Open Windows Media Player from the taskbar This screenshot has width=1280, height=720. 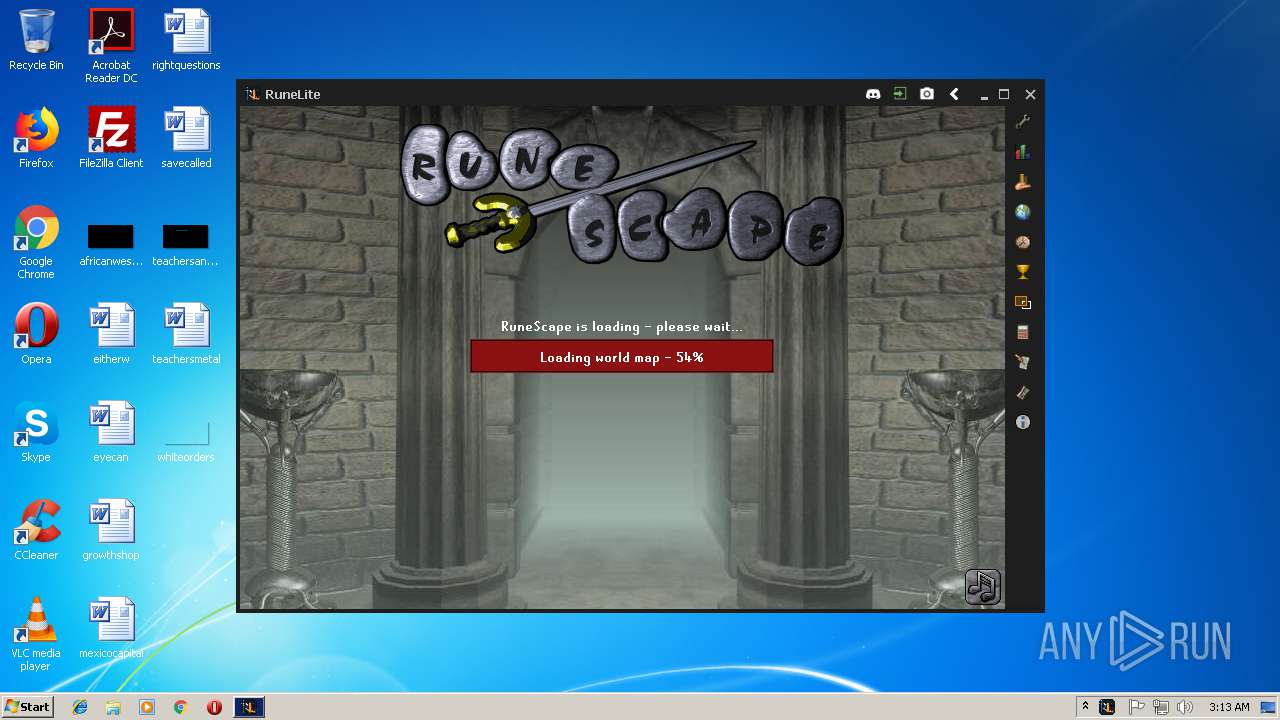pos(147,707)
